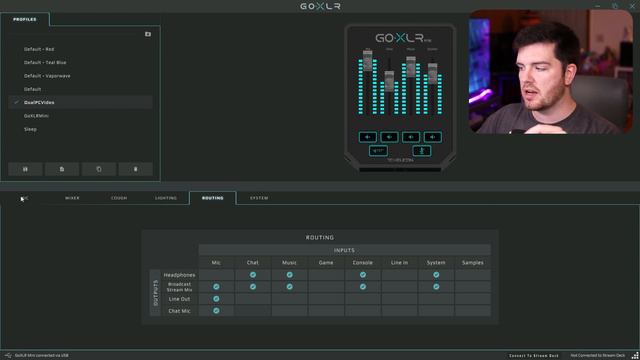640x360 pixels.
Task: Adjust the first (Mic) fader on device
Action: [x=368, y=61]
